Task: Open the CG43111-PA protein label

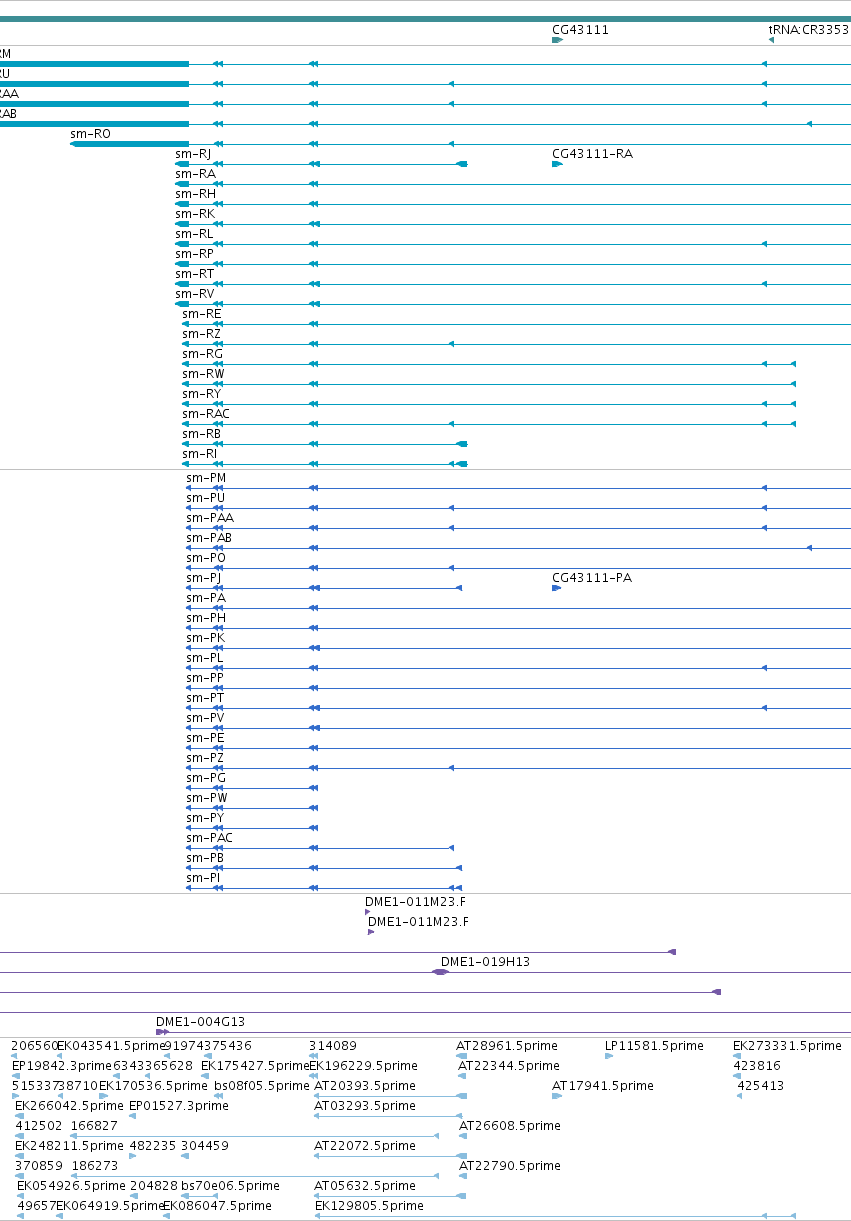Action: pyautogui.click(x=592, y=578)
